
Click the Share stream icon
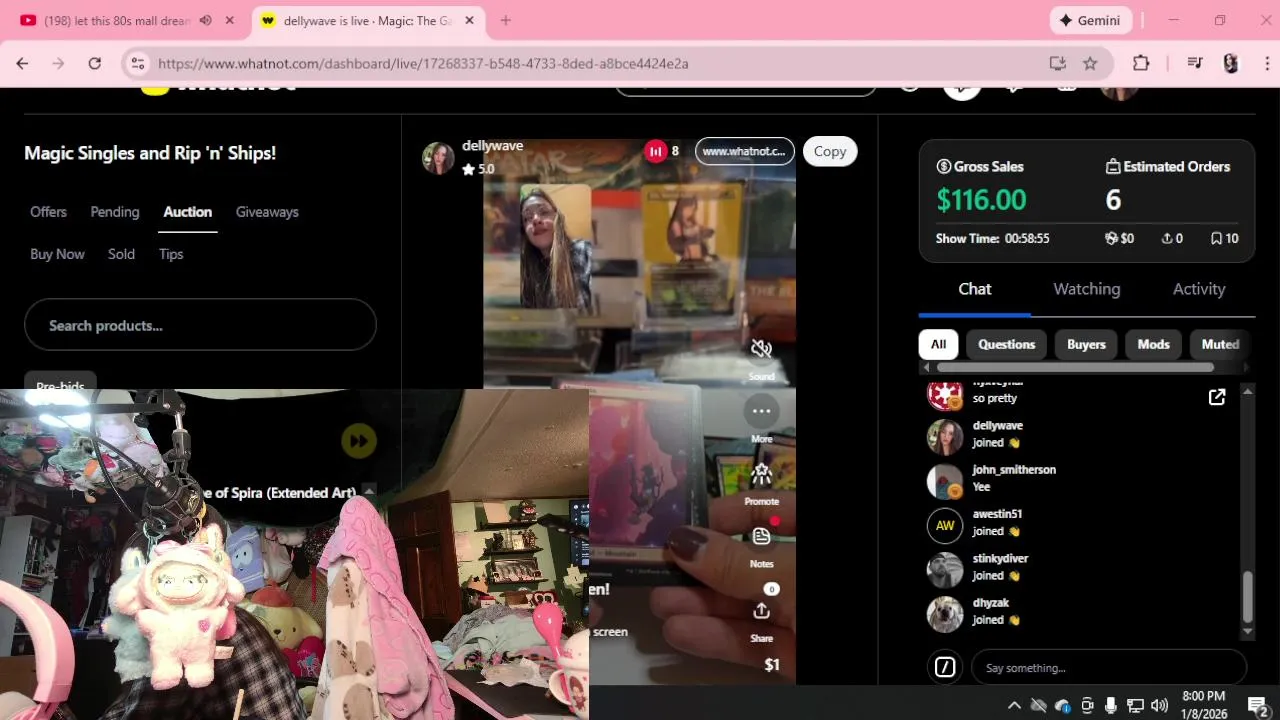point(761,611)
